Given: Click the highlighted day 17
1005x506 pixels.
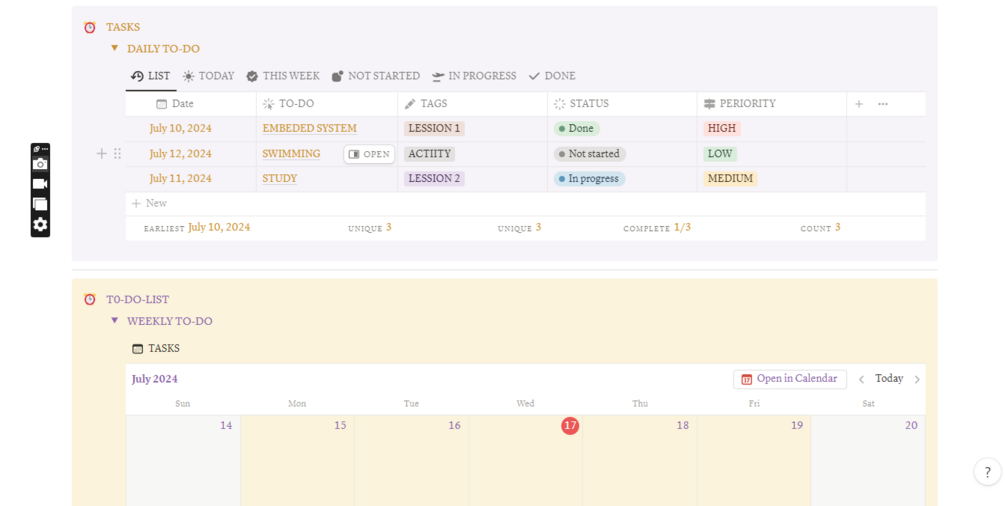Looking at the screenshot, I should [570, 425].
